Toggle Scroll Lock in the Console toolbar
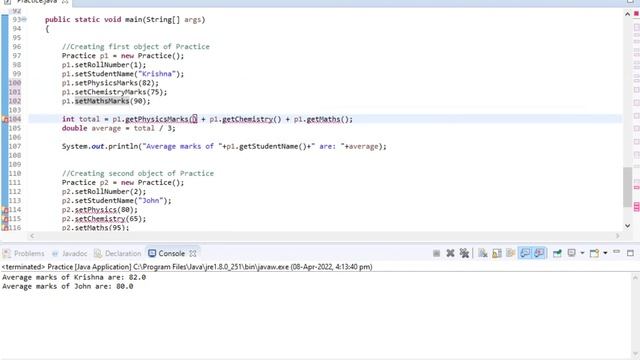The image size is (640, 360). 497,253
